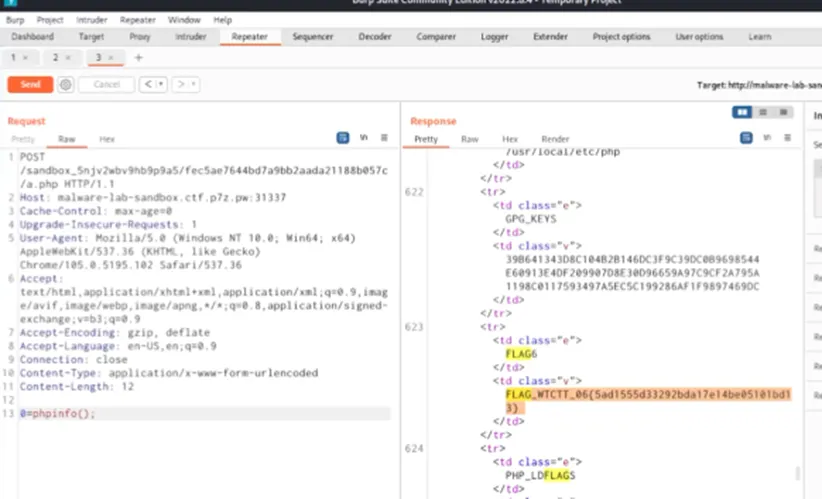Click the FLAG6 cell text in response
This screenshot has width=822, height=499.
(521, 354)
